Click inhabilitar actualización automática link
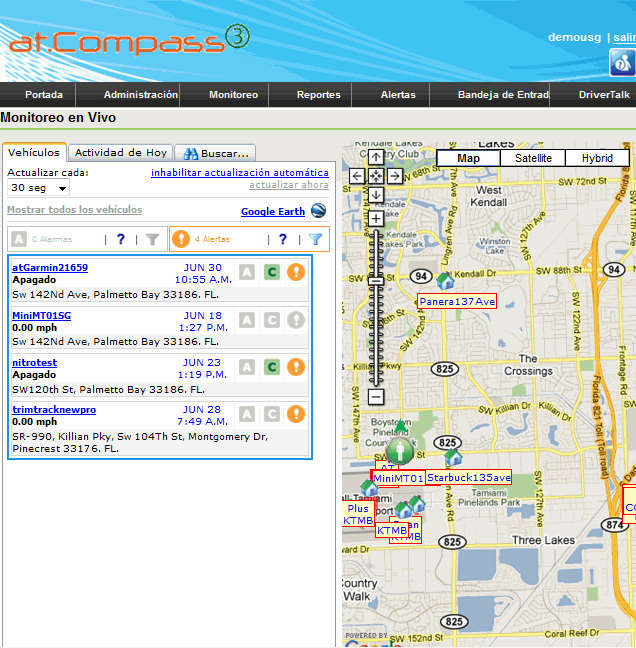The width and height of the screenshot is (636, 648). 239,173
